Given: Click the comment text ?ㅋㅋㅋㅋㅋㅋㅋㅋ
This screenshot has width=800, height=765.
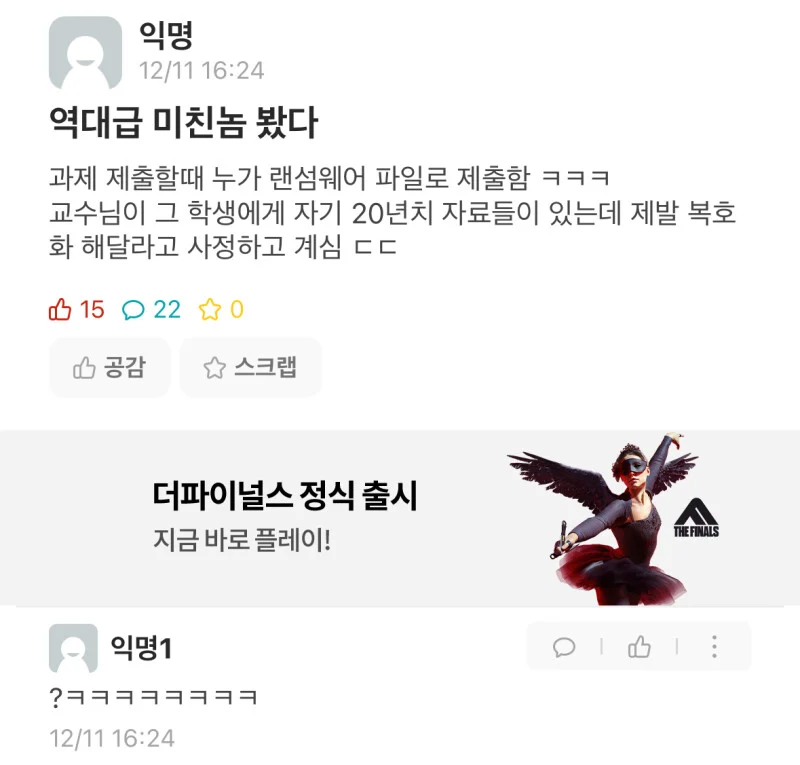Looking at the screenshot, I should [x=154, y=697].
